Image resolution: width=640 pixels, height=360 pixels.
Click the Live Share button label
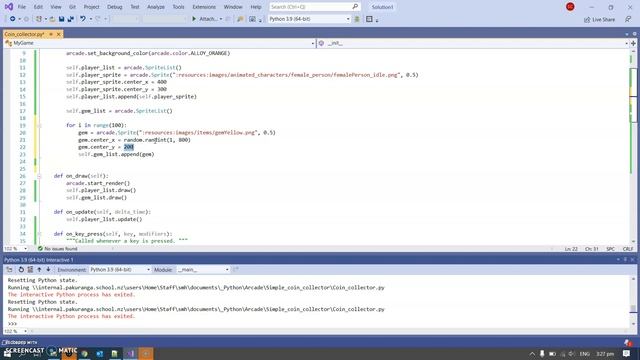(603, 20)
